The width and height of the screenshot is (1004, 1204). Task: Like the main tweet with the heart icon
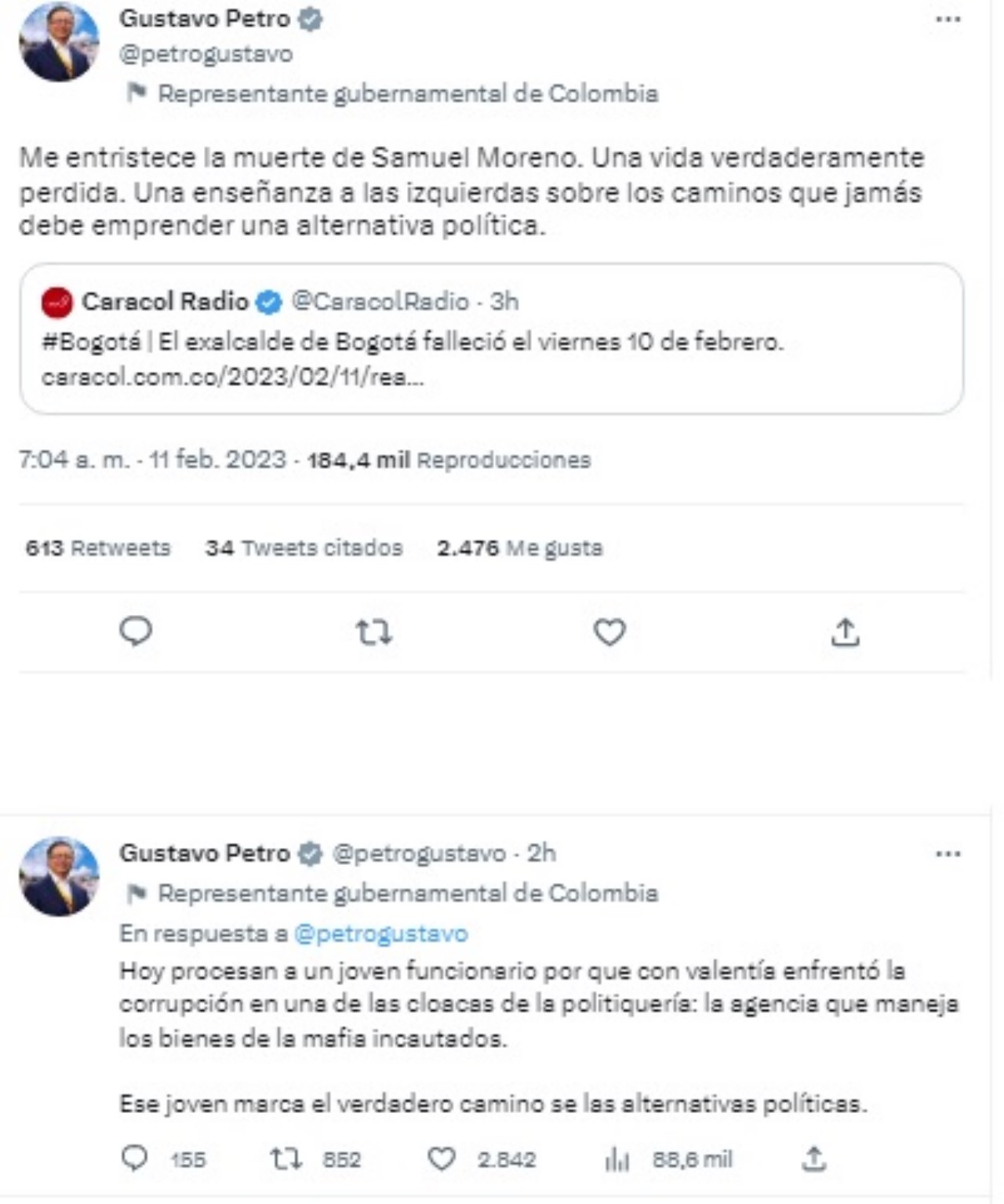(609, 632)
